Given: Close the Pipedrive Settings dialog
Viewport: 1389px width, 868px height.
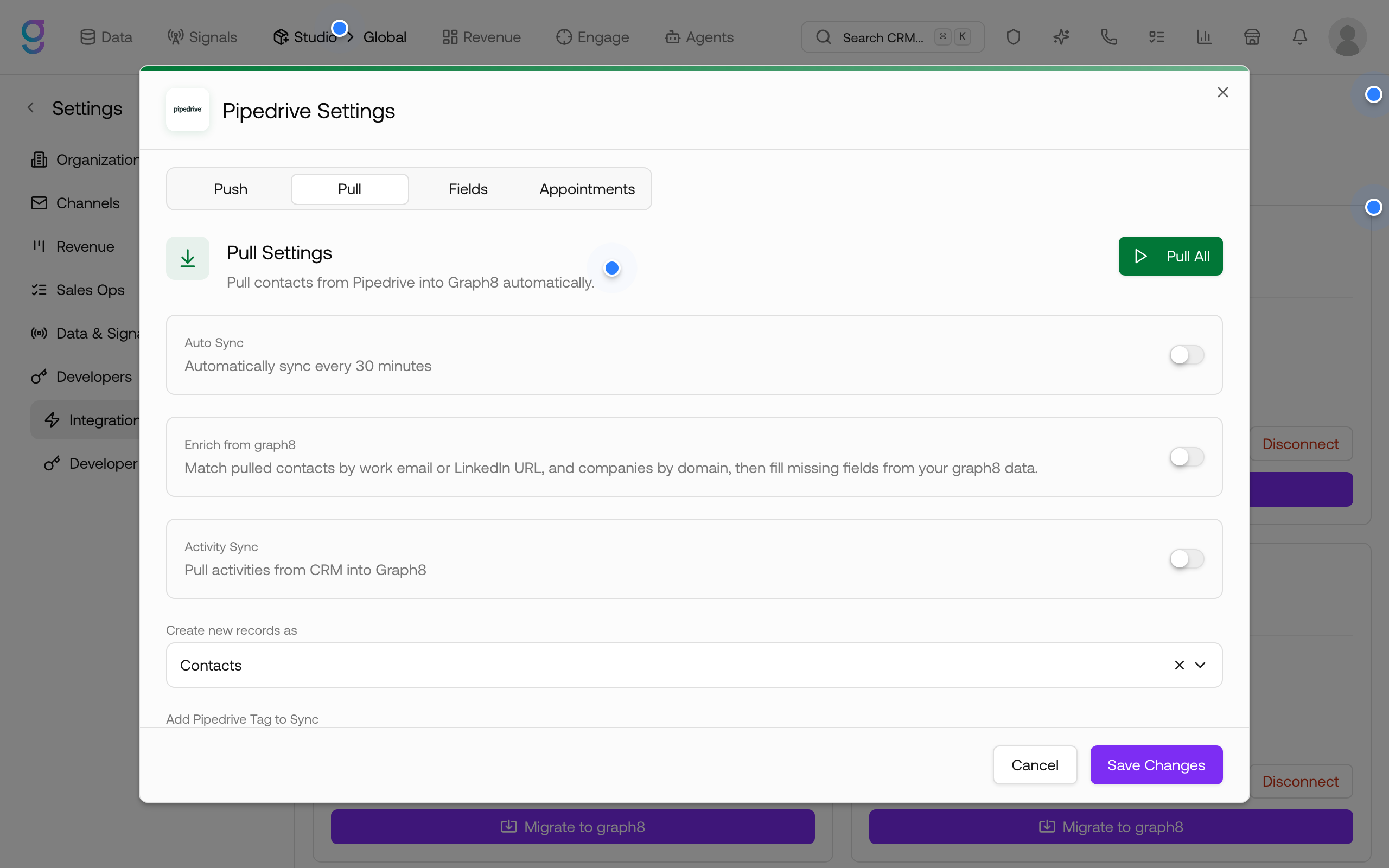Looking at the screenshot, I should [1222, 92].
